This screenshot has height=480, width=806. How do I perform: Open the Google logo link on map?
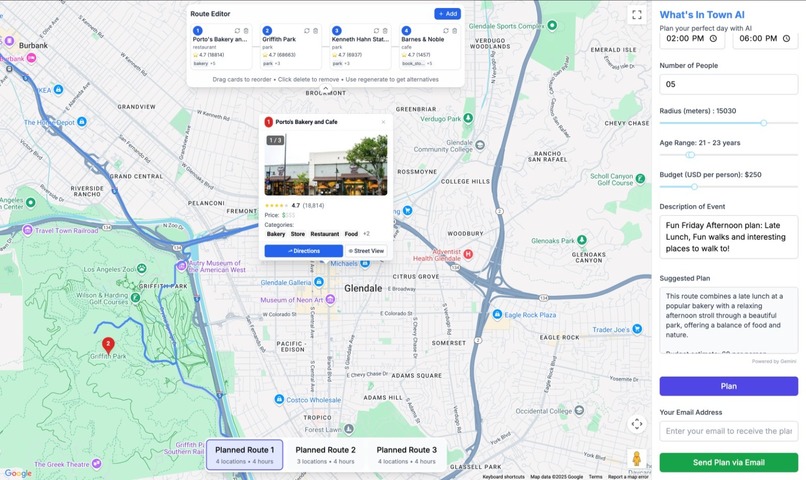pos(18,473)
